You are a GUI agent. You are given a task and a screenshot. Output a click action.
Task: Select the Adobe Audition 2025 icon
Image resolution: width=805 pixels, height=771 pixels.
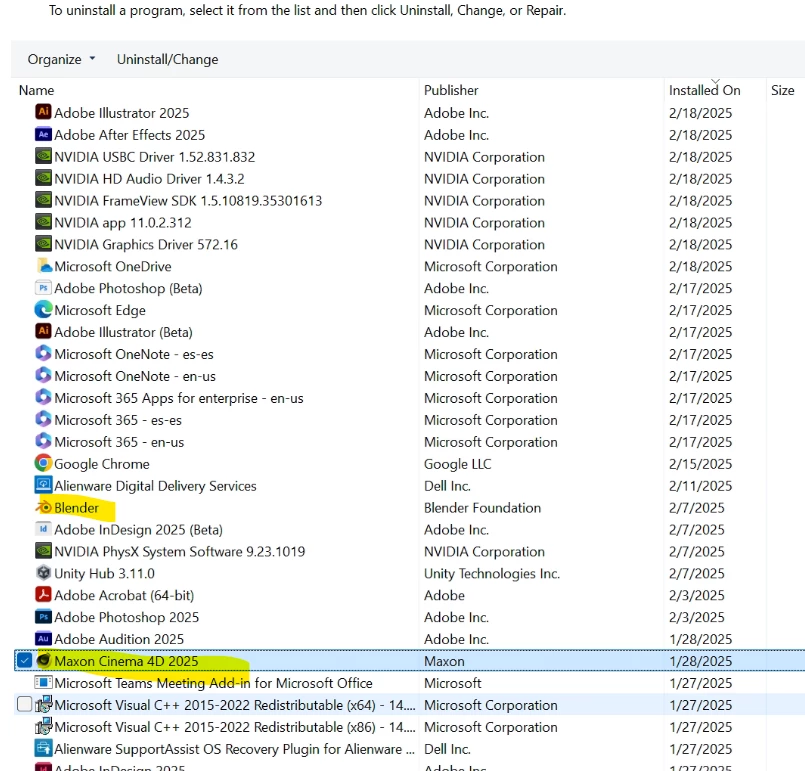(x=43, y=639)
